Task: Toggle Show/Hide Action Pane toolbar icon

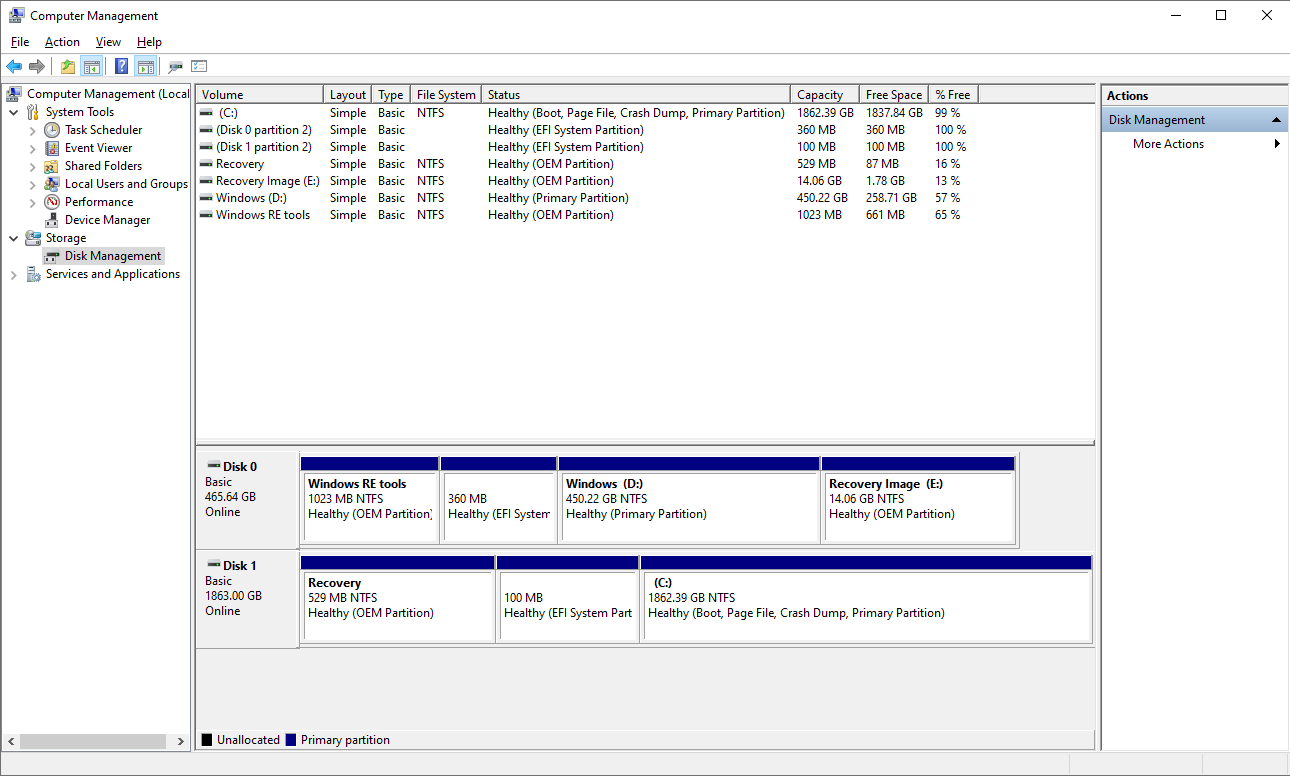Action: click(x=145, y=67)
